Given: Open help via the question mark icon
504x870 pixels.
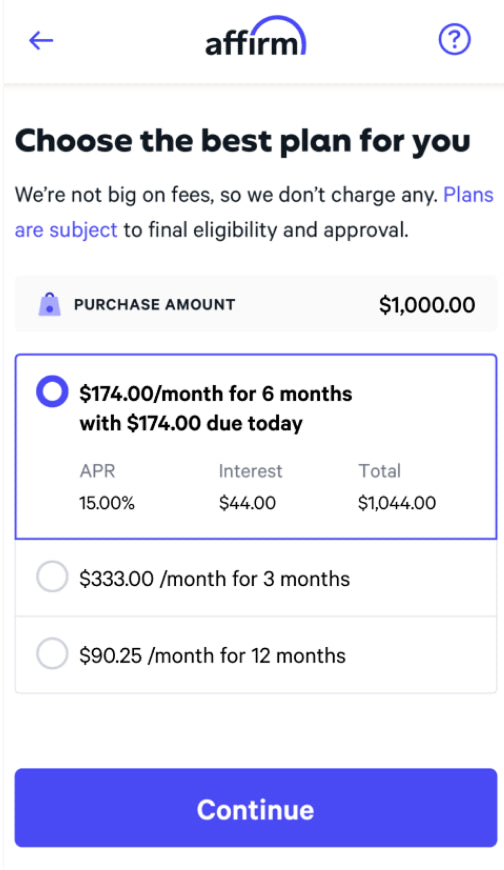Looking at the screenshot, I should (455, 39).
